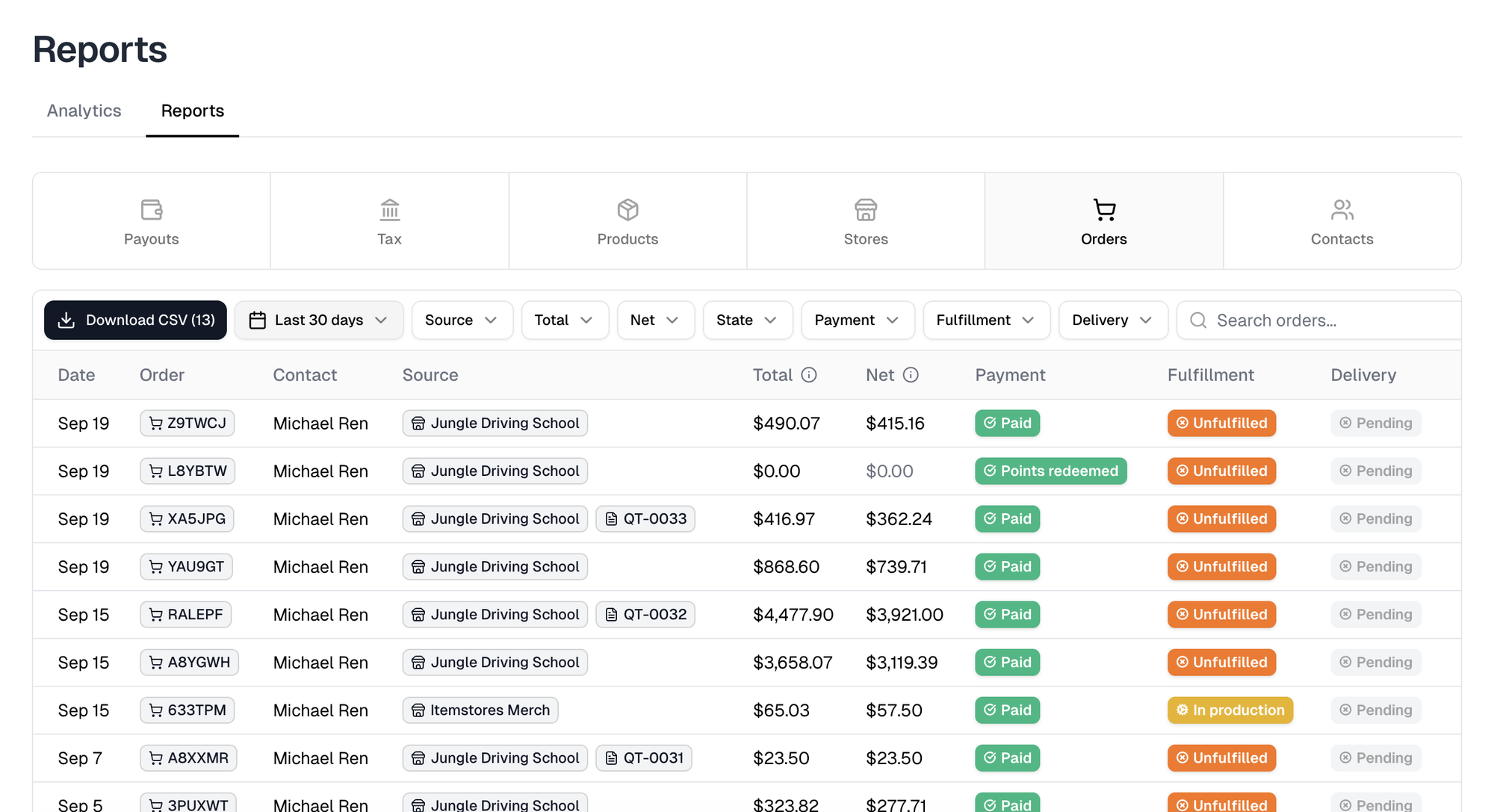Viewport: 1494px width, 812px height.
Task: Click the $57.50 net value
Action: tap(894, 710)
